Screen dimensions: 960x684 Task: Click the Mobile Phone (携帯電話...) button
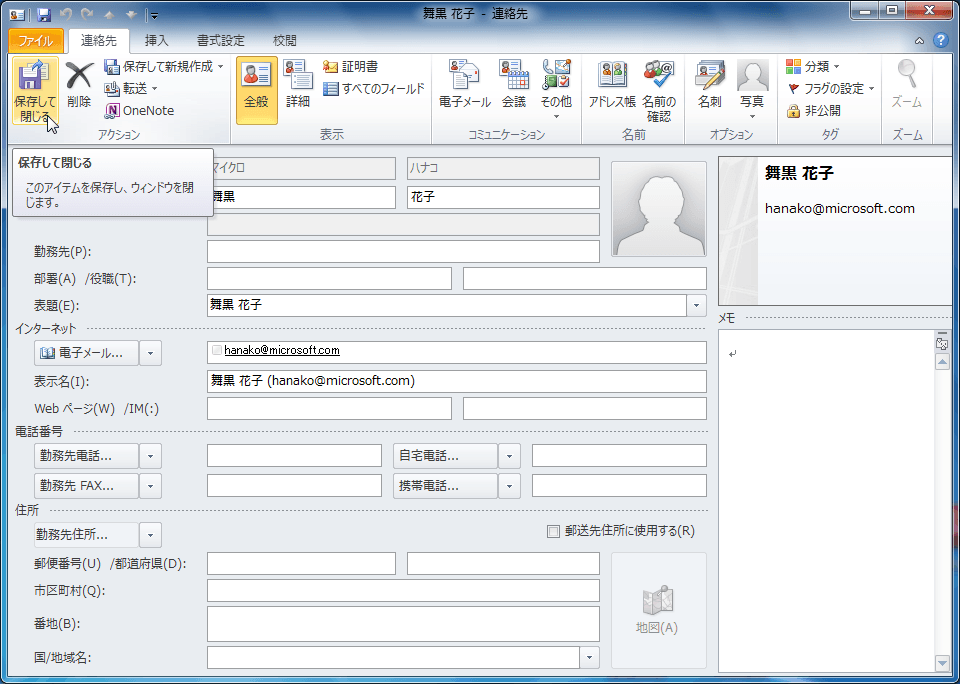445,486
